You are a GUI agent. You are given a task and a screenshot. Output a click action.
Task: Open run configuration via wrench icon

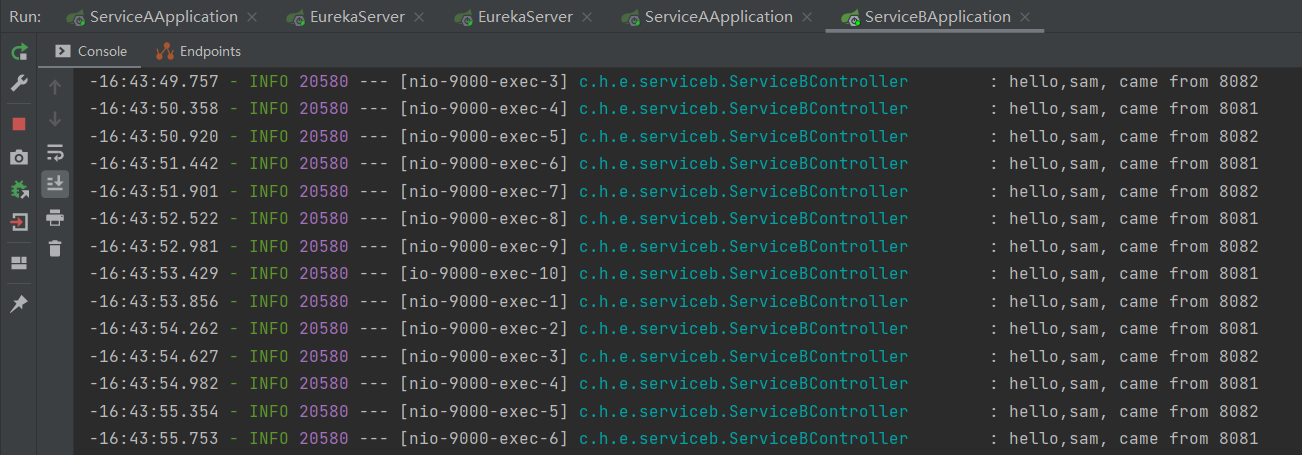point(19,85)
